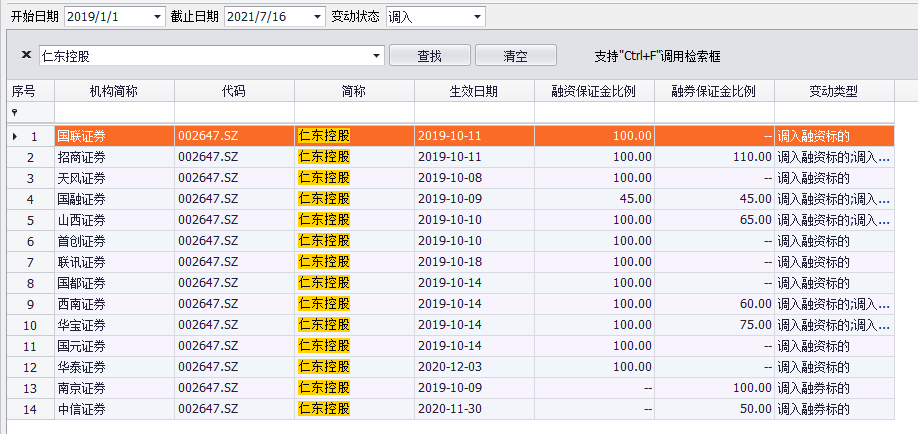Click the 60.00 value in 西南证券 row
Image resolution: width=918 pixels, height=434 pixels.
tap(755, 305)
